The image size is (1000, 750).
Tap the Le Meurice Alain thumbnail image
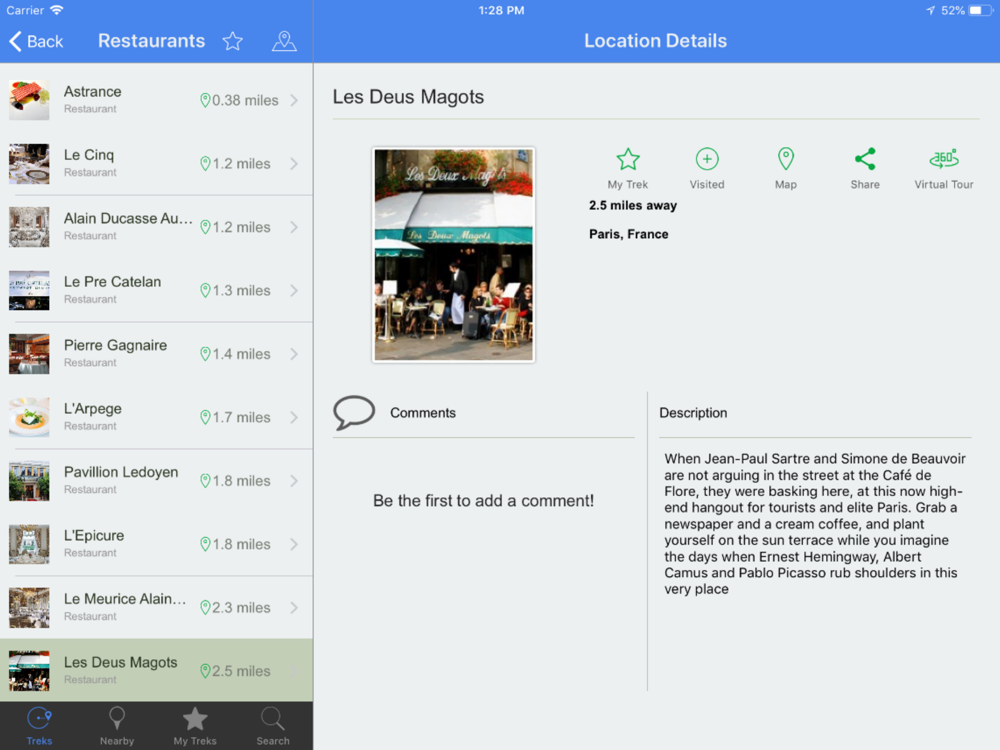pos(29,608)
